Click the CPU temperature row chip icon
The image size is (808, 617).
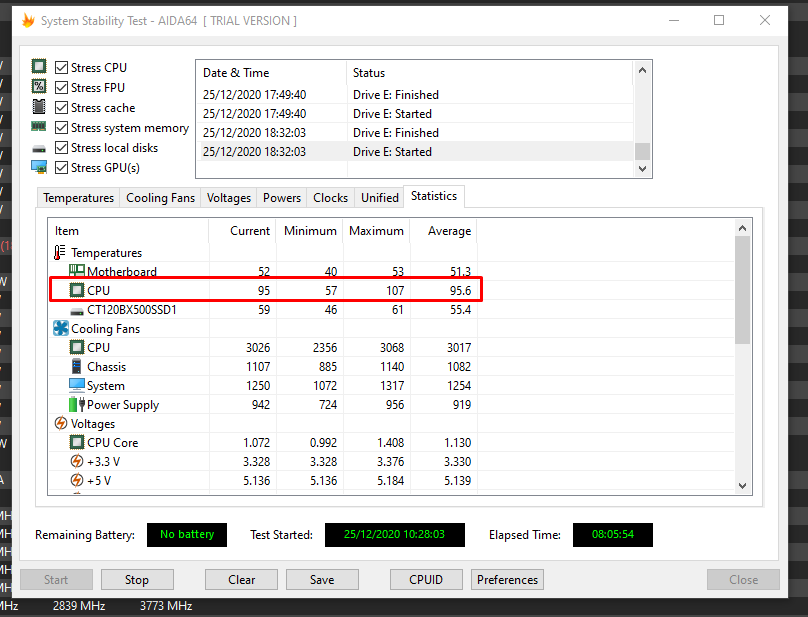click(77, 290)
